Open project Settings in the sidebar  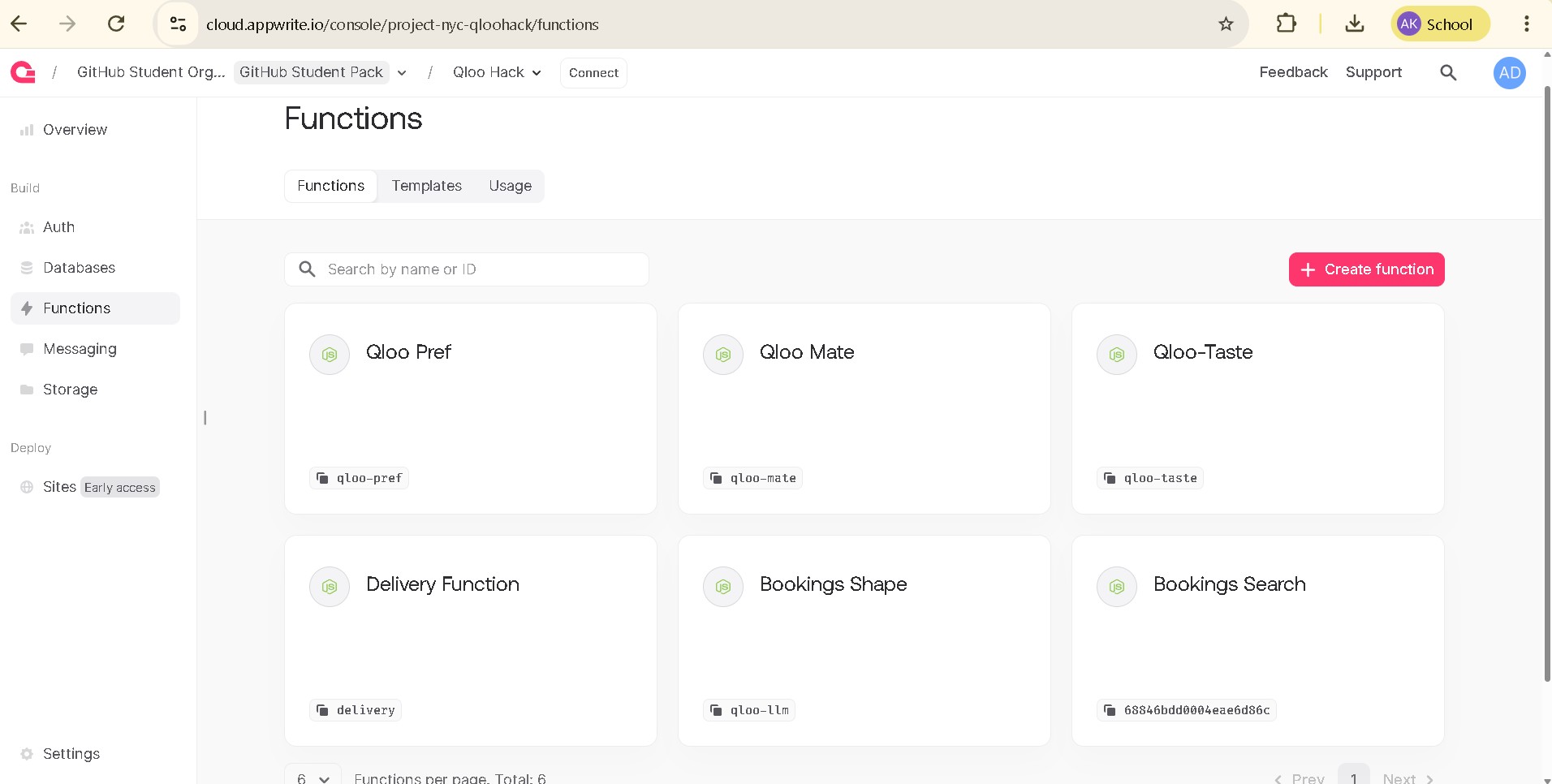[95, 754]
